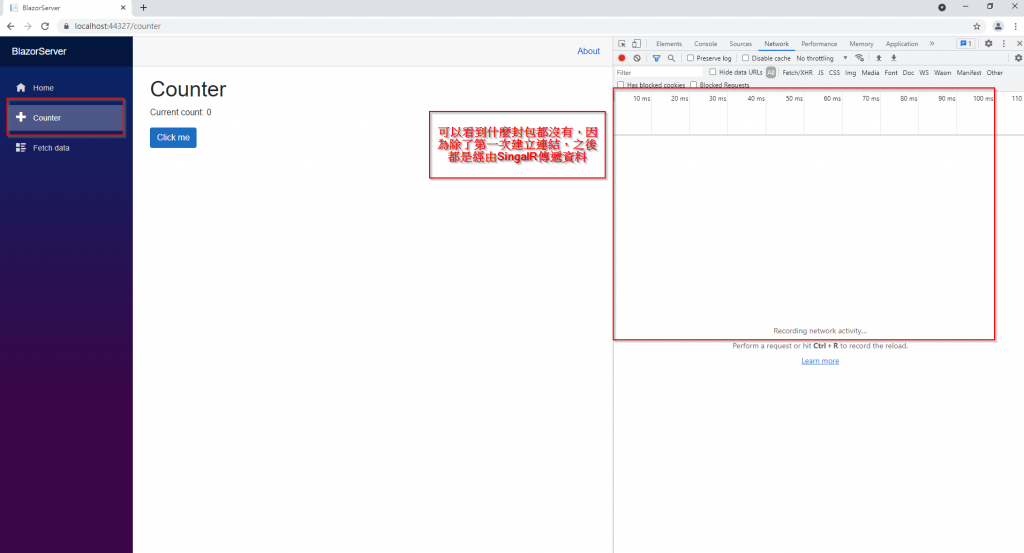Open the About link
The image size is (1024, 553).
588,51
